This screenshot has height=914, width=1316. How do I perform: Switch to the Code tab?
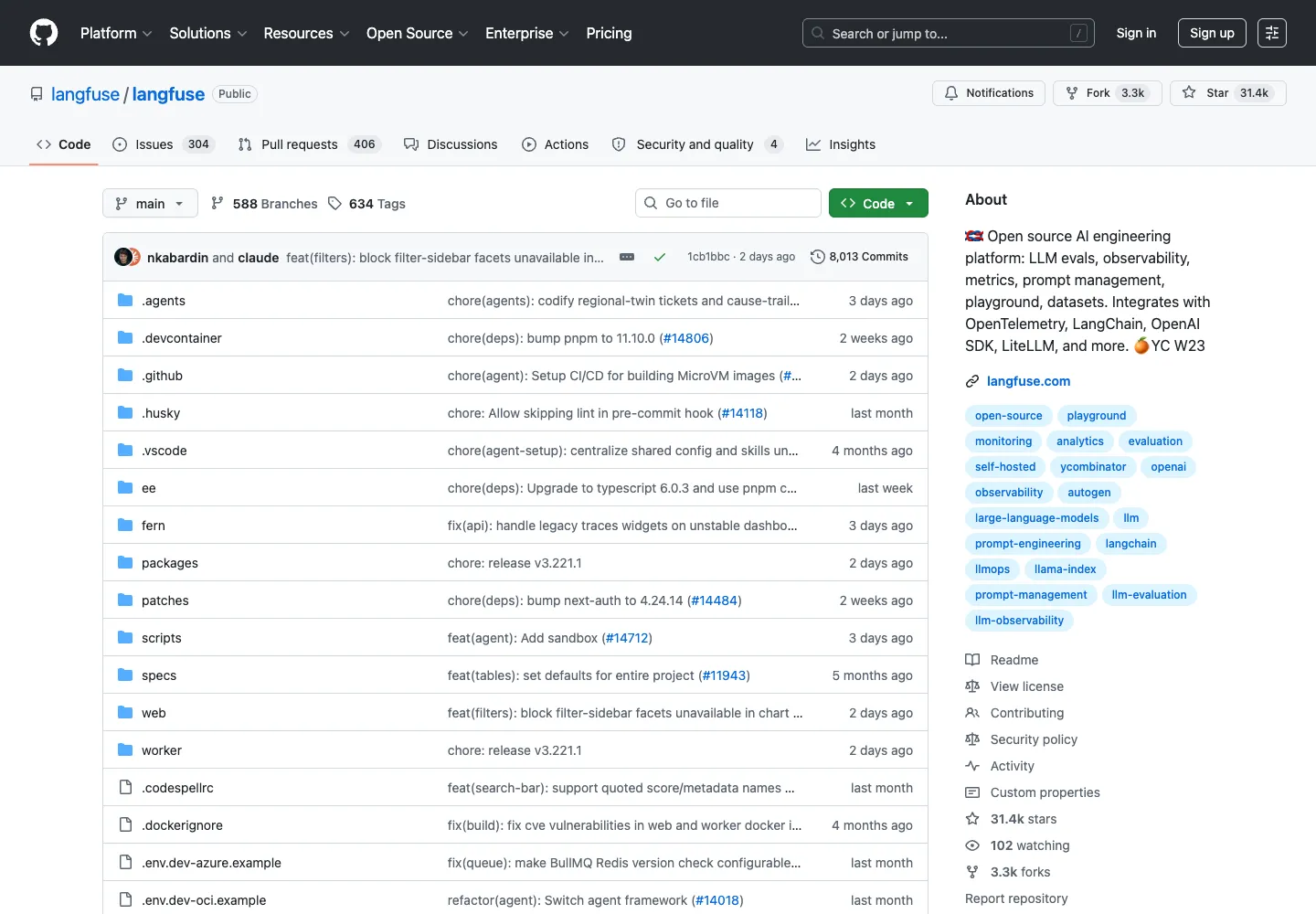(64, 144)
